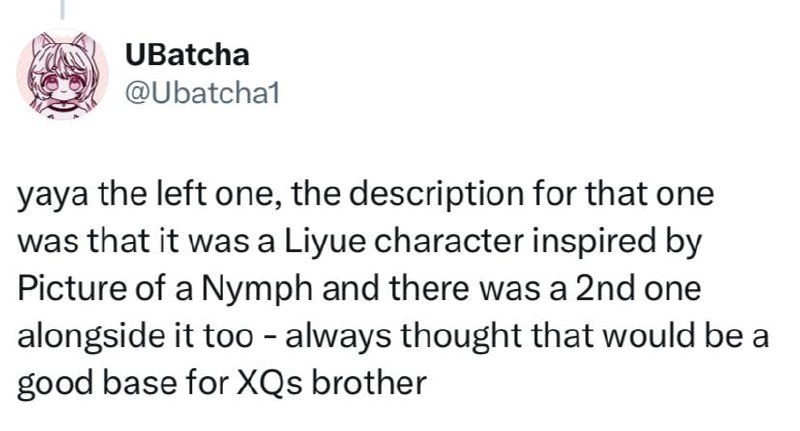Click the UBatcha display name
The width and height of the screenshot is (800, 431).
point(187,55)
